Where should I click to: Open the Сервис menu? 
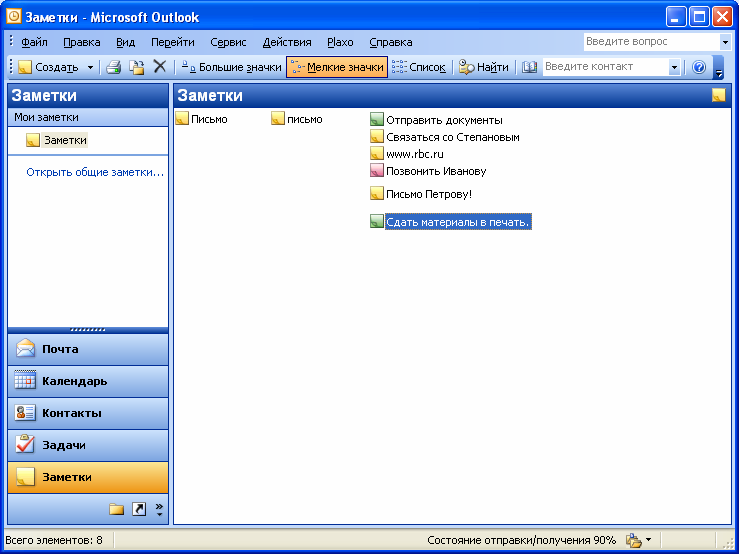228,42
